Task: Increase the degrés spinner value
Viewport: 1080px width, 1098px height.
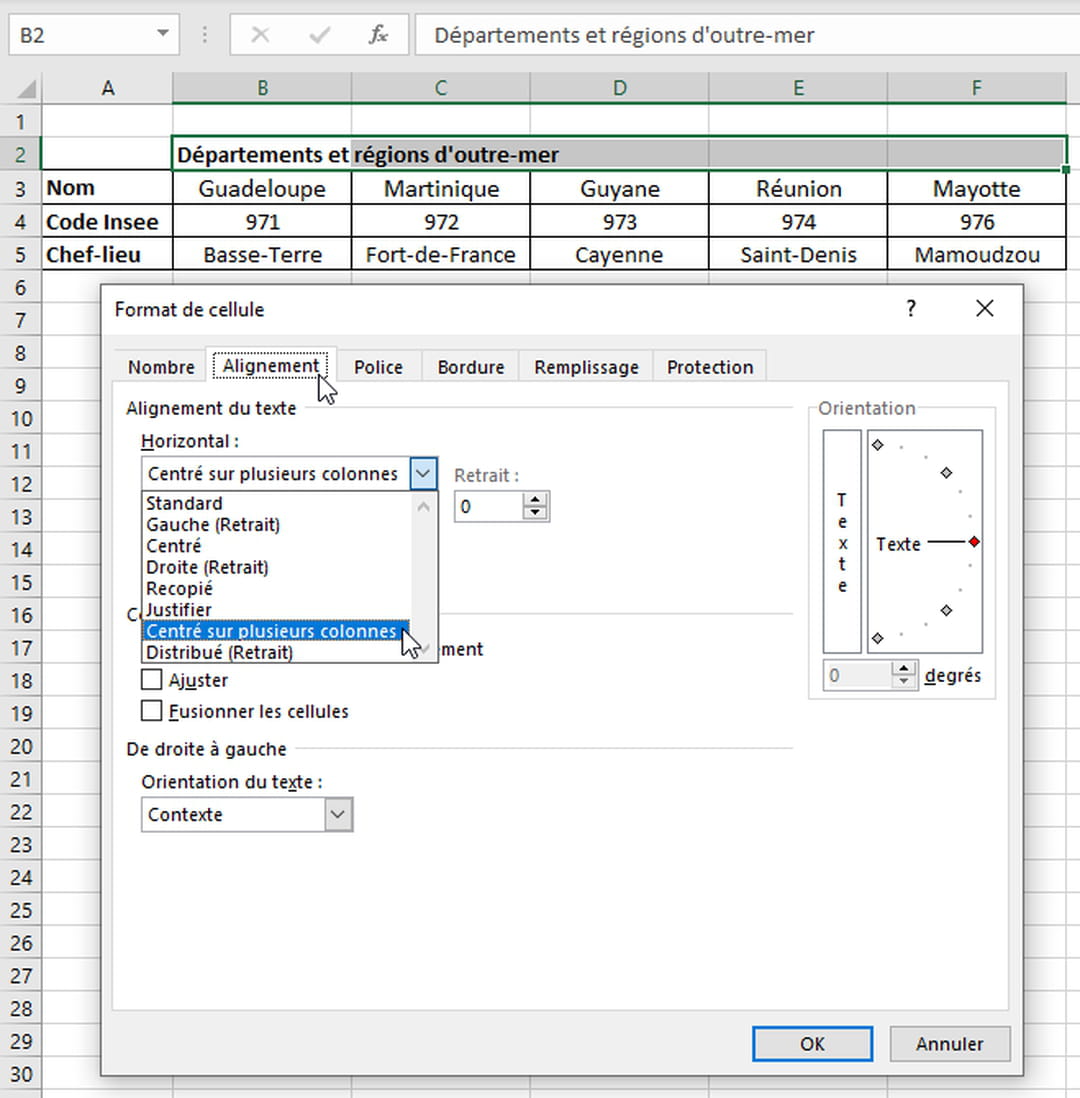Action: 904,669
